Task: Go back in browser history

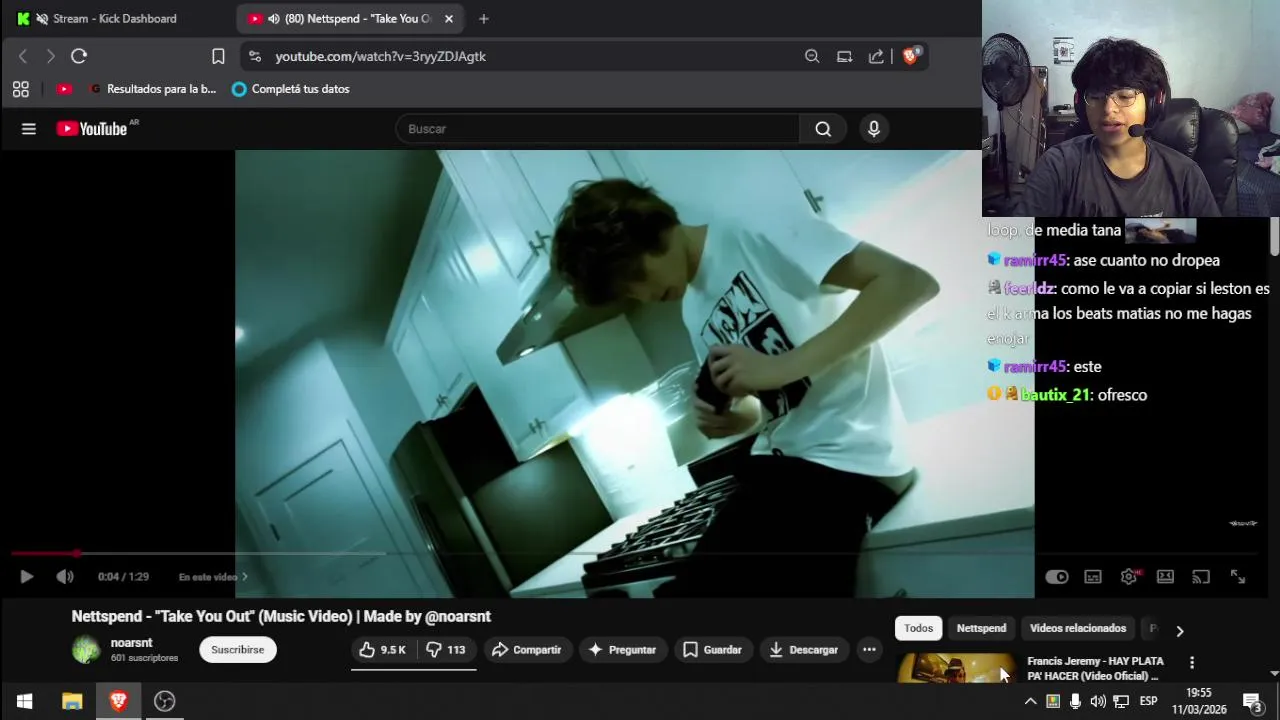Action: pyautogui.click(x=23, y=56)
